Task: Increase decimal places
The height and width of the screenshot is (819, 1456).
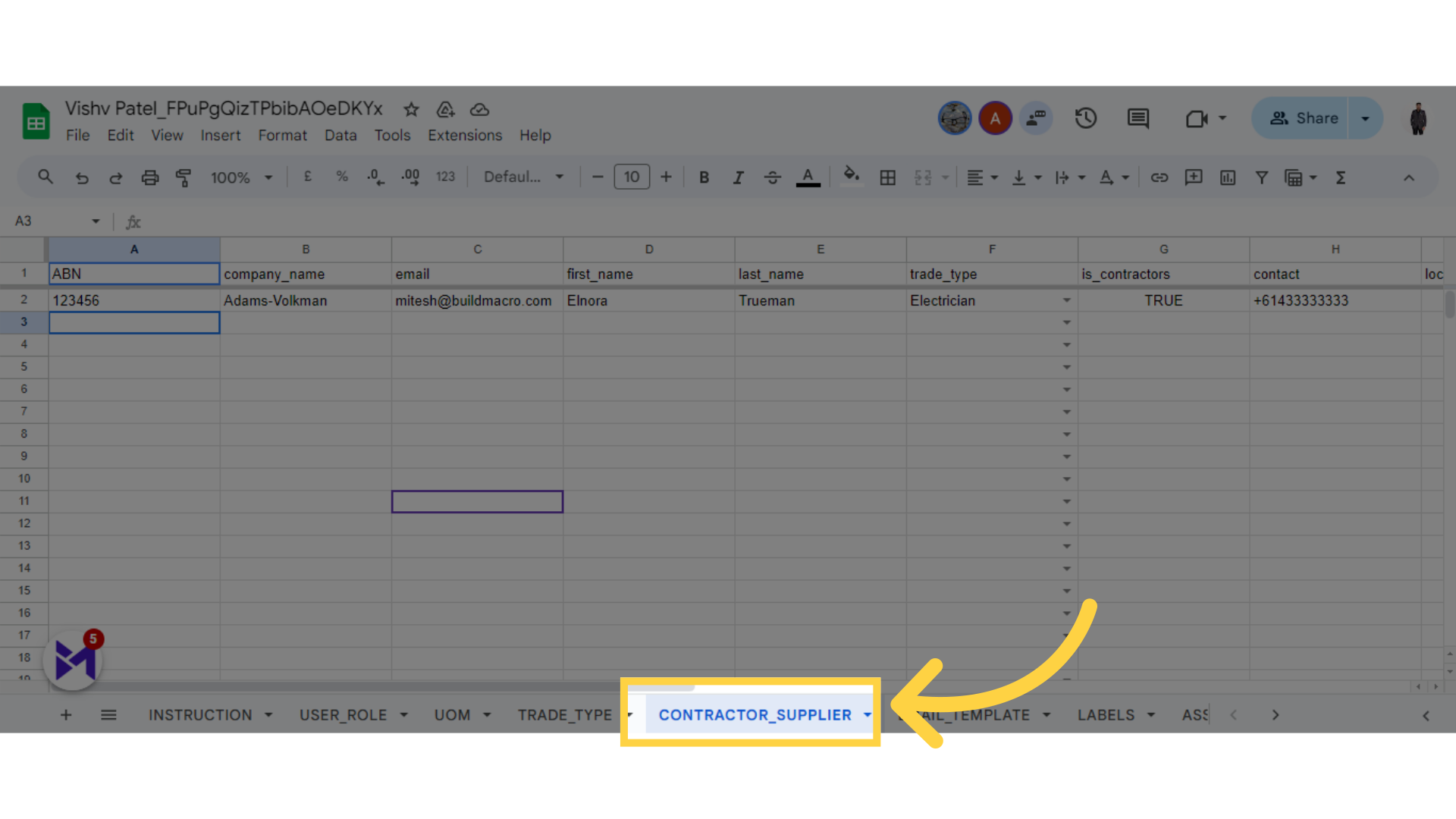Action: pyautogui.click(x=410, y=177)
